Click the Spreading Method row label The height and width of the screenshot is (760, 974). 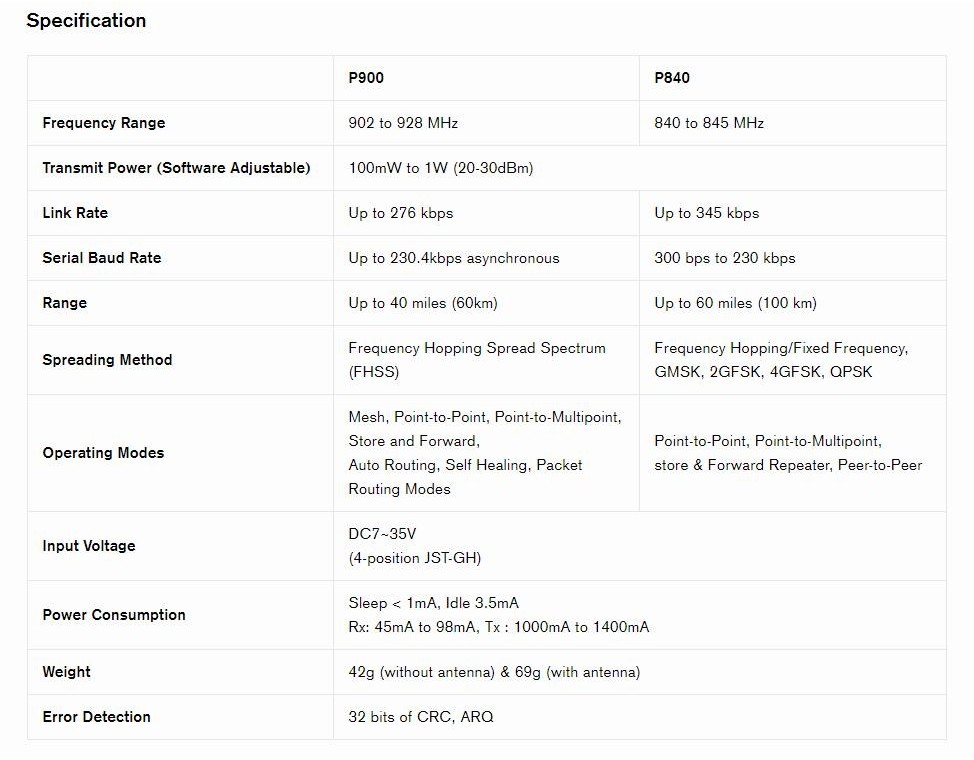click(x=107, y=360)
